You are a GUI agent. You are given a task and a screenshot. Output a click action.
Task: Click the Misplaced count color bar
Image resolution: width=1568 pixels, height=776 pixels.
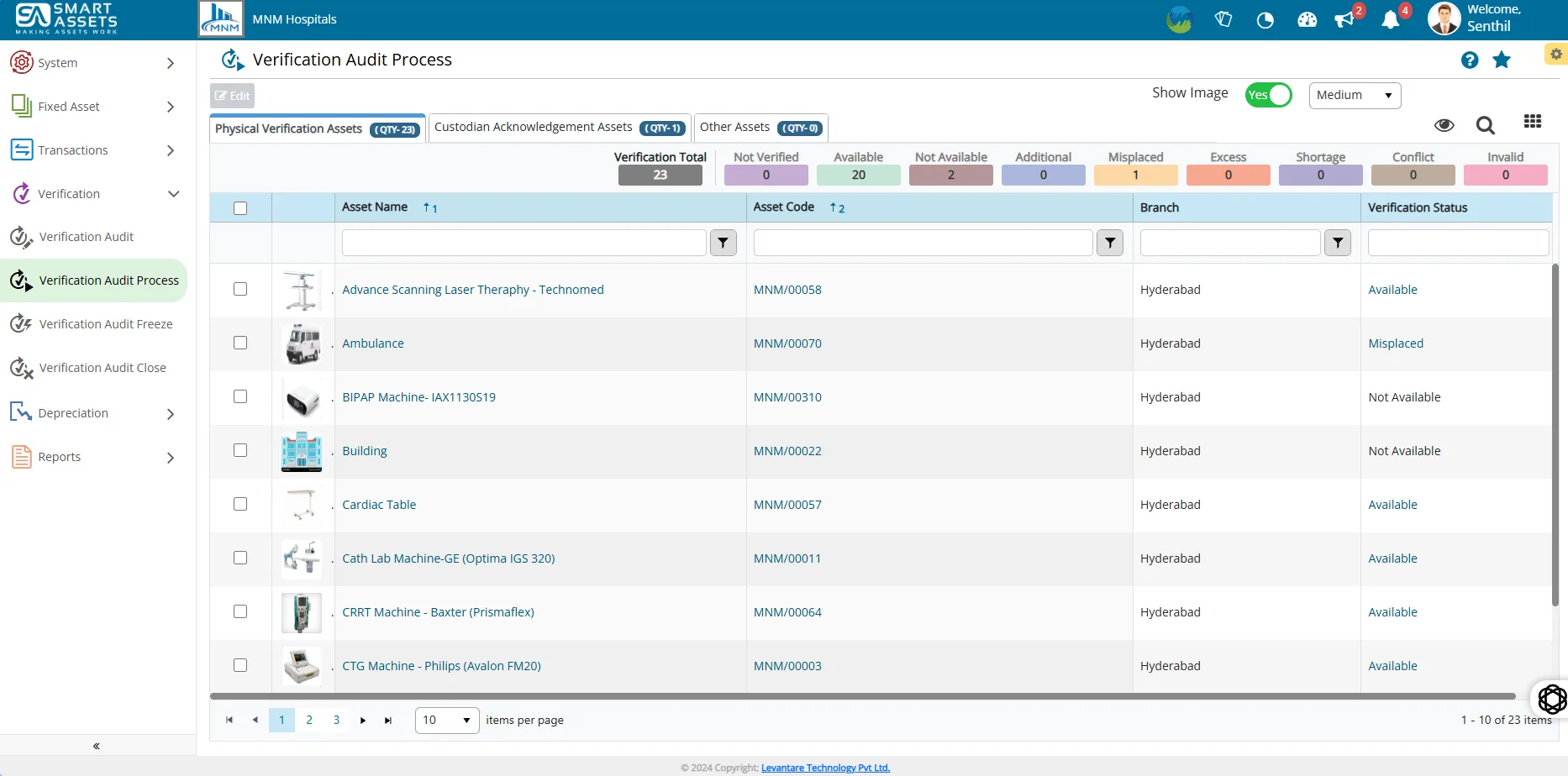point(1135,175)
